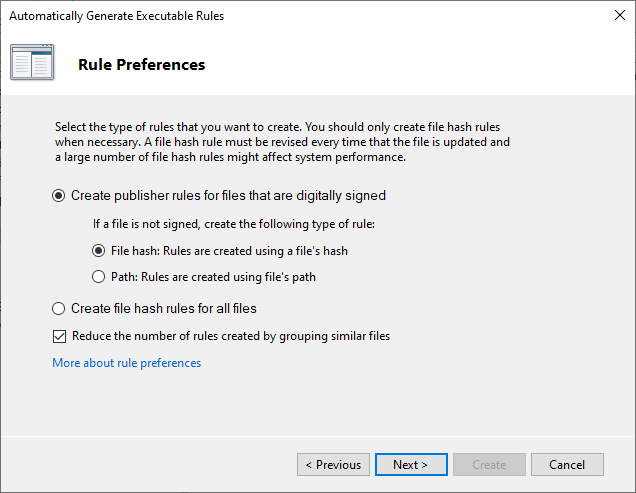Choose the Path radio option
Screen dimensions: 636x493
[98, 277]
